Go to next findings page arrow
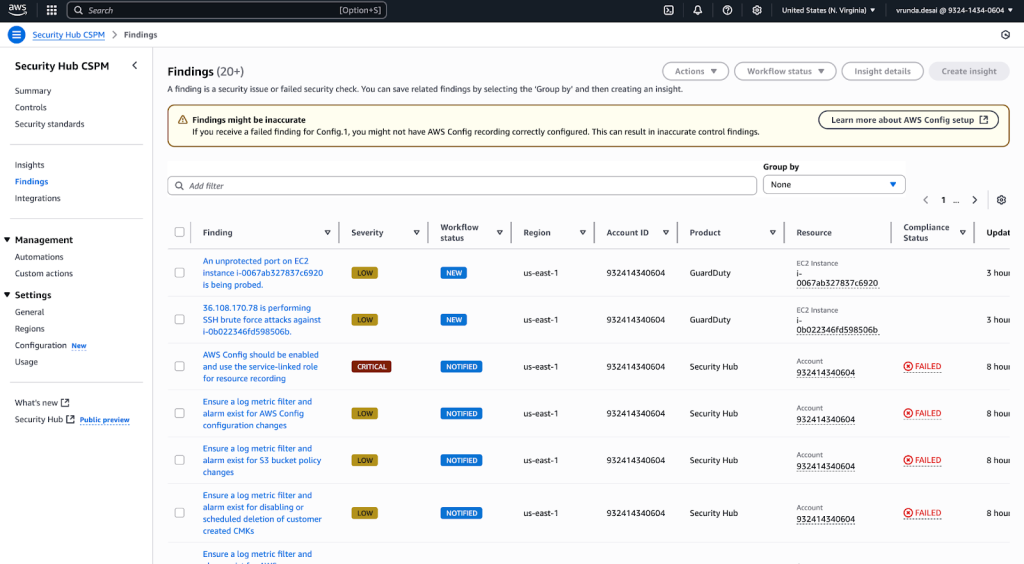Image resolution: width=1024 pixels, height=564 pixels. (x=974, y=200)
